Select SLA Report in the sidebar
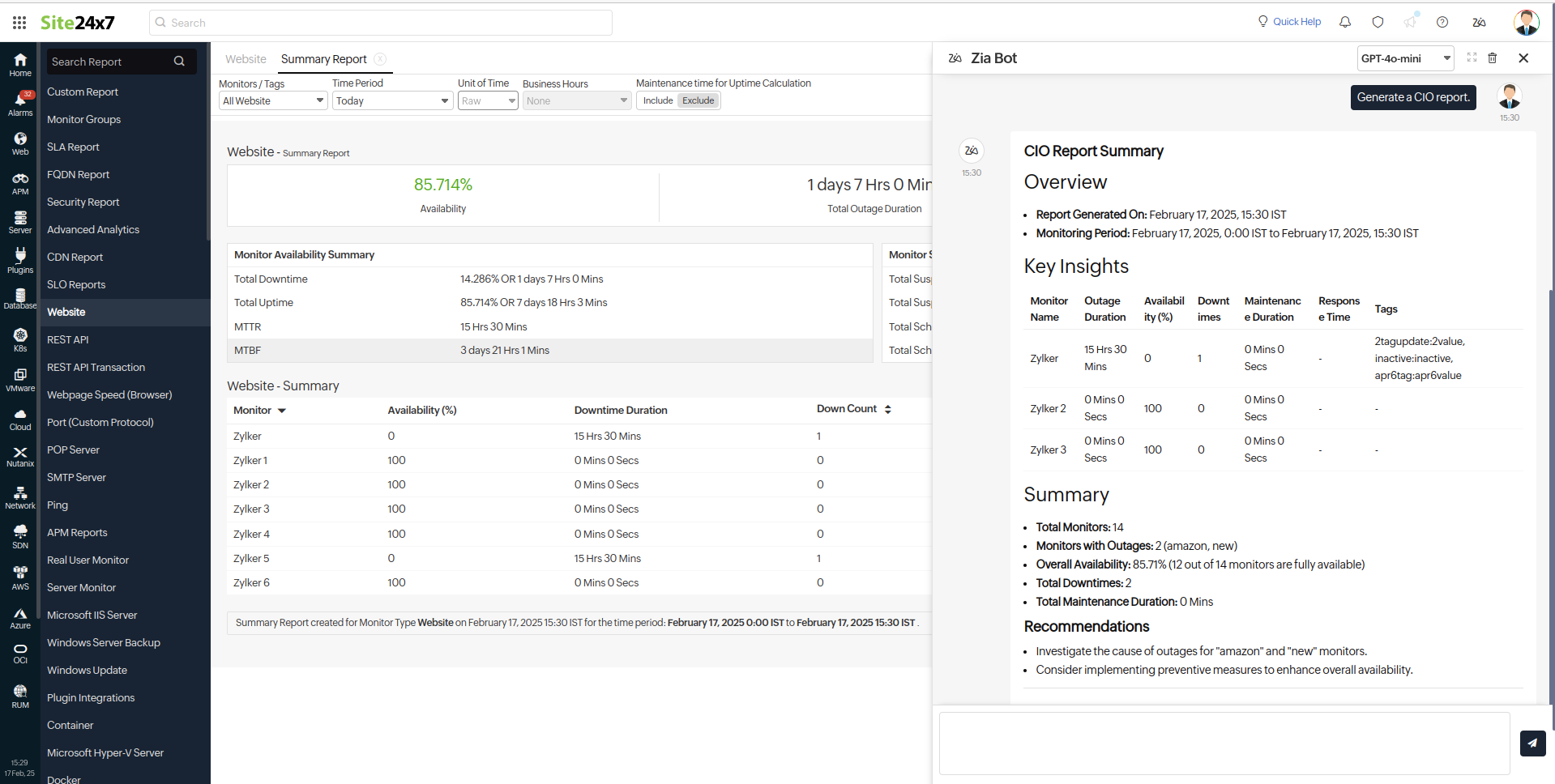This screenshot has width=1555, height=784. (x=73, y=147)
